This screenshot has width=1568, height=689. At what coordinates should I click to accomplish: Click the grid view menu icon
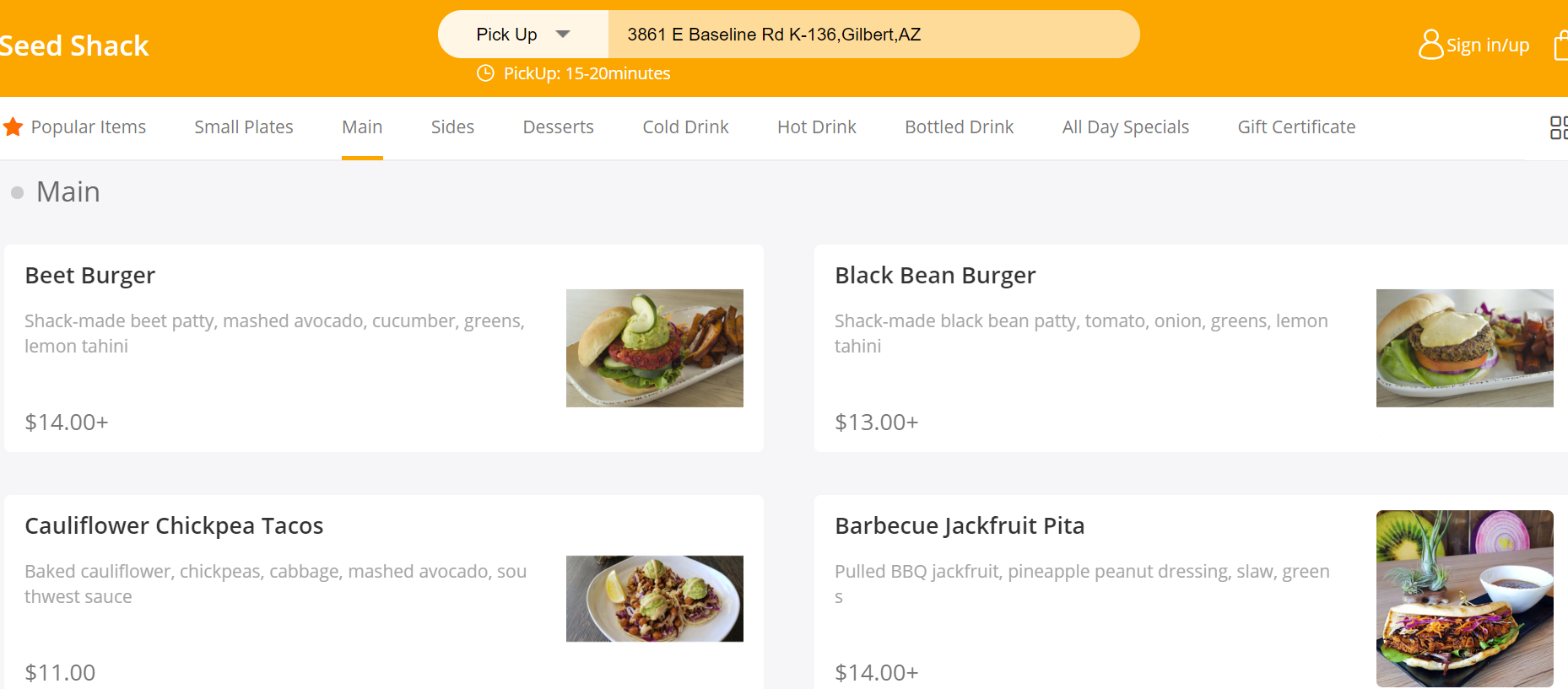click(1558, 127)
